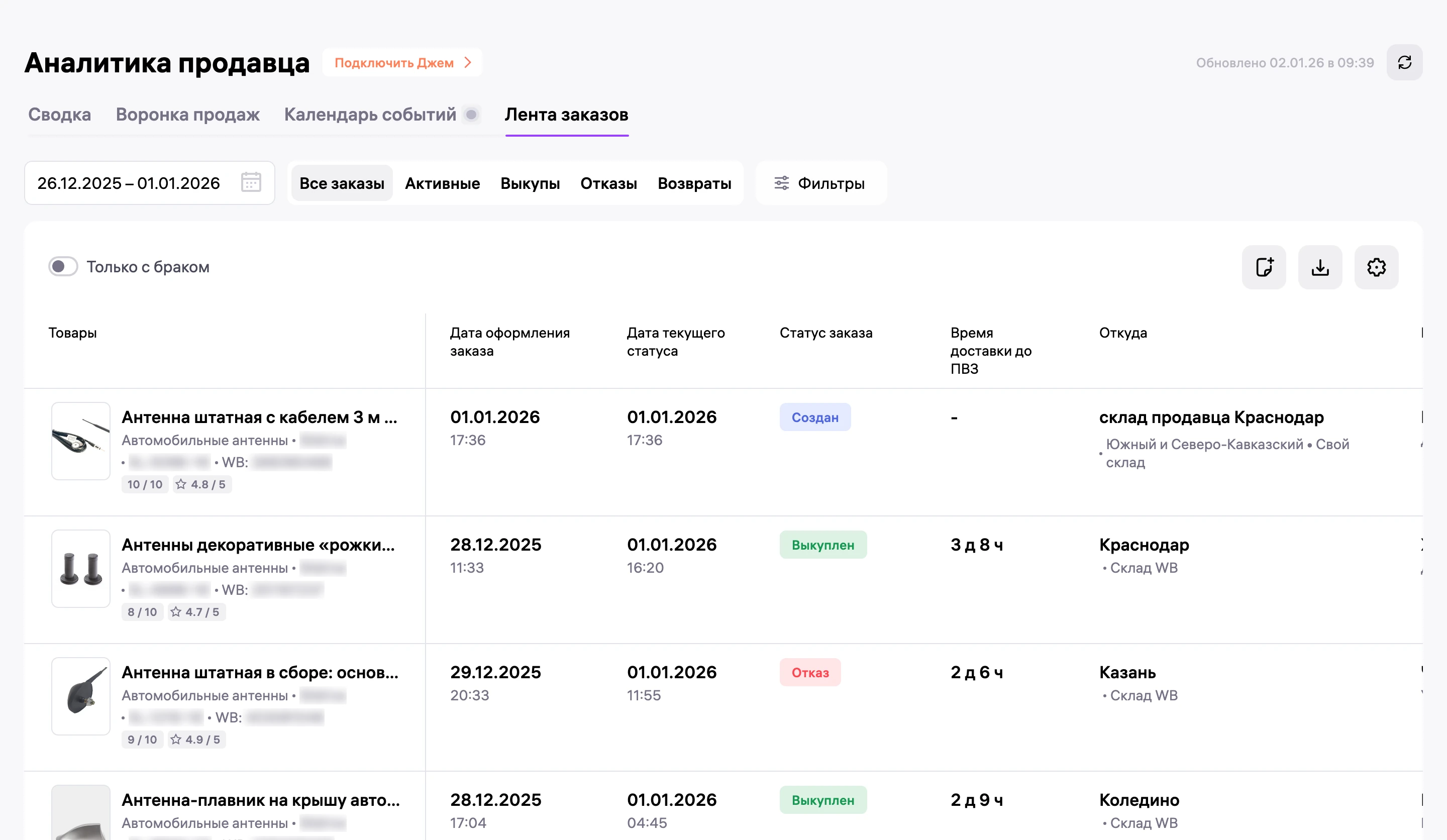1447x840 pixels.
Task: Open the рожки antenna product thumbnail
Action: tap(81, 568)
